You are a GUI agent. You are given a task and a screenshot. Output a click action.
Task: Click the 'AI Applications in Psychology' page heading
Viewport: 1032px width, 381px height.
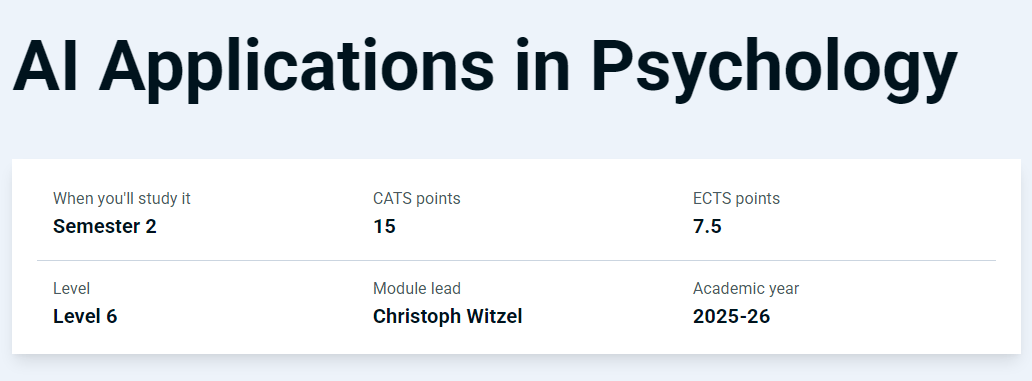click(485, 68)
